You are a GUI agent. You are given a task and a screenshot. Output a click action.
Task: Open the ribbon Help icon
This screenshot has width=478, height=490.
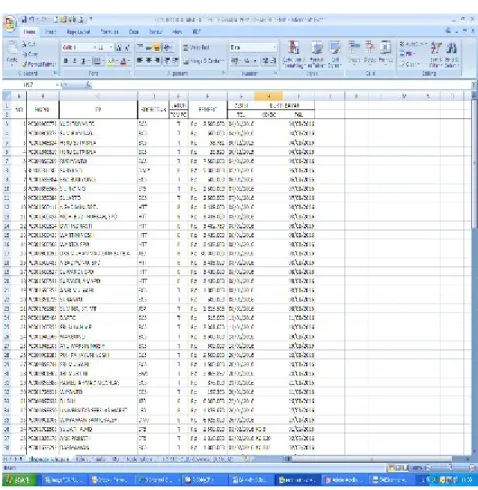pyautogui.click(x=449, y=31)
